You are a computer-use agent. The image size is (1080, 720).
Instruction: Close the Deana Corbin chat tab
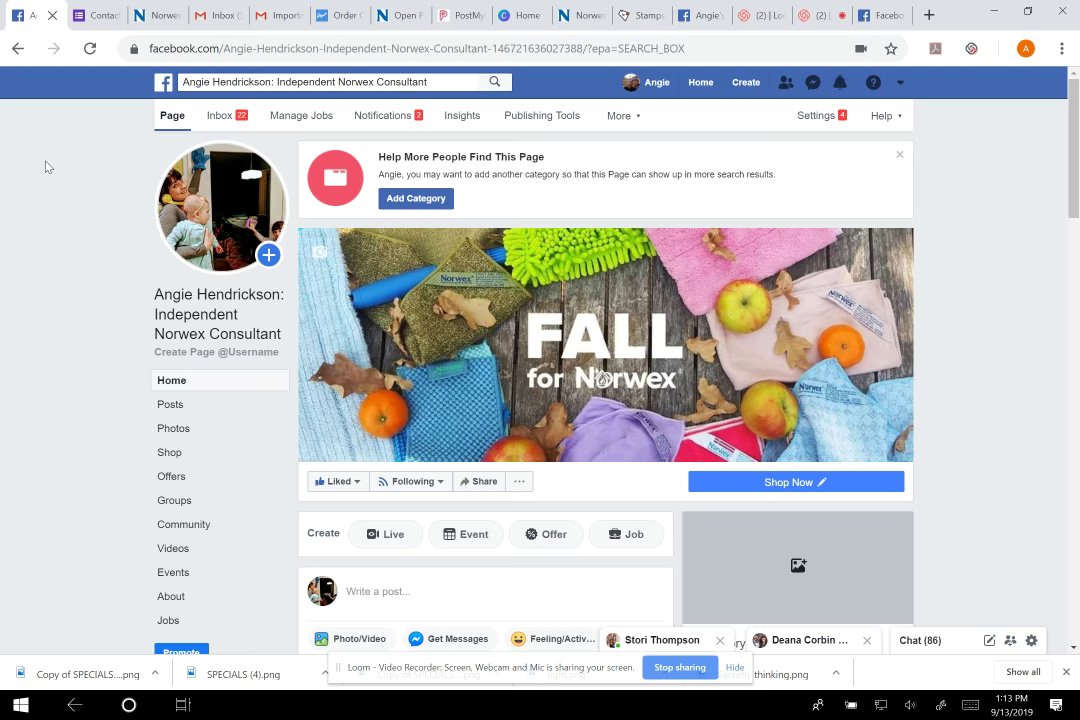pos(867,641)
